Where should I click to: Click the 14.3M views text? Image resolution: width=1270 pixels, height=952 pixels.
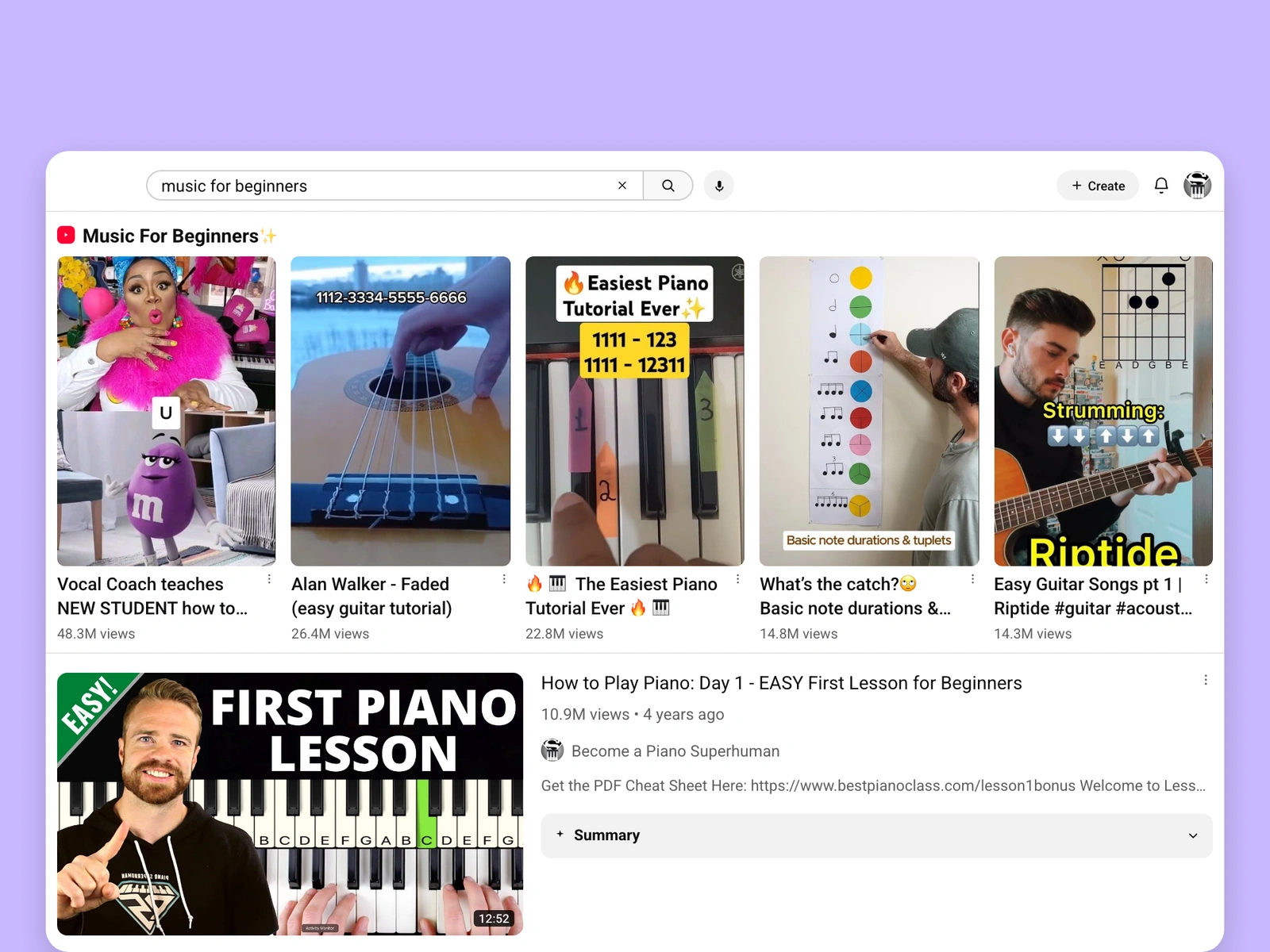tap(1033, 634)
